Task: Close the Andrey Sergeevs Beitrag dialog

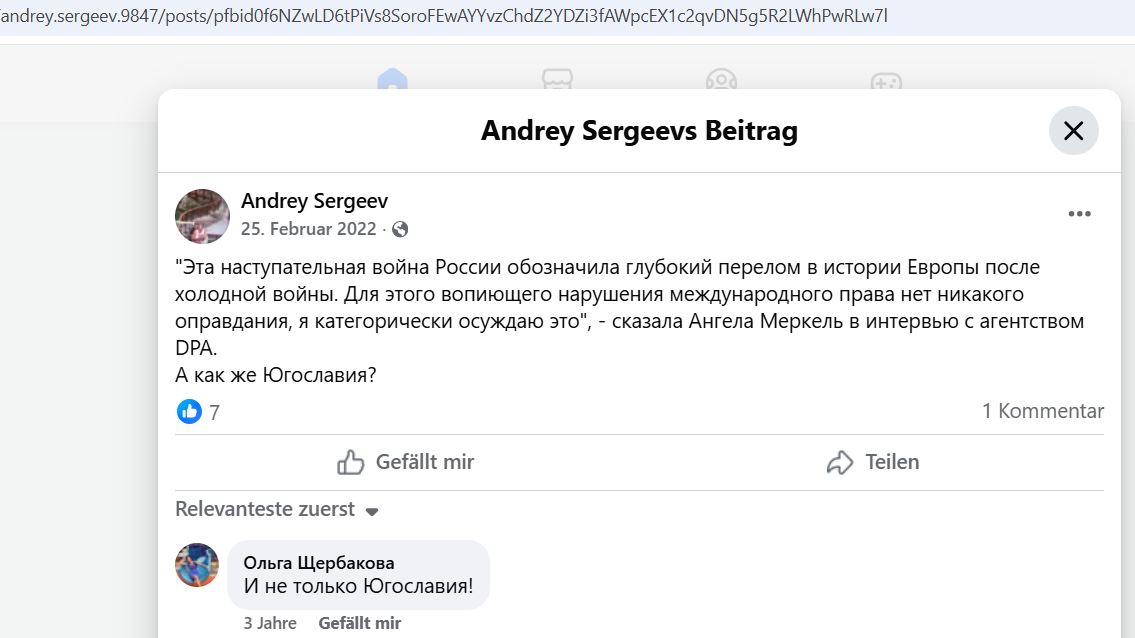Action: pyautogui.click(x=1073, y=131)
